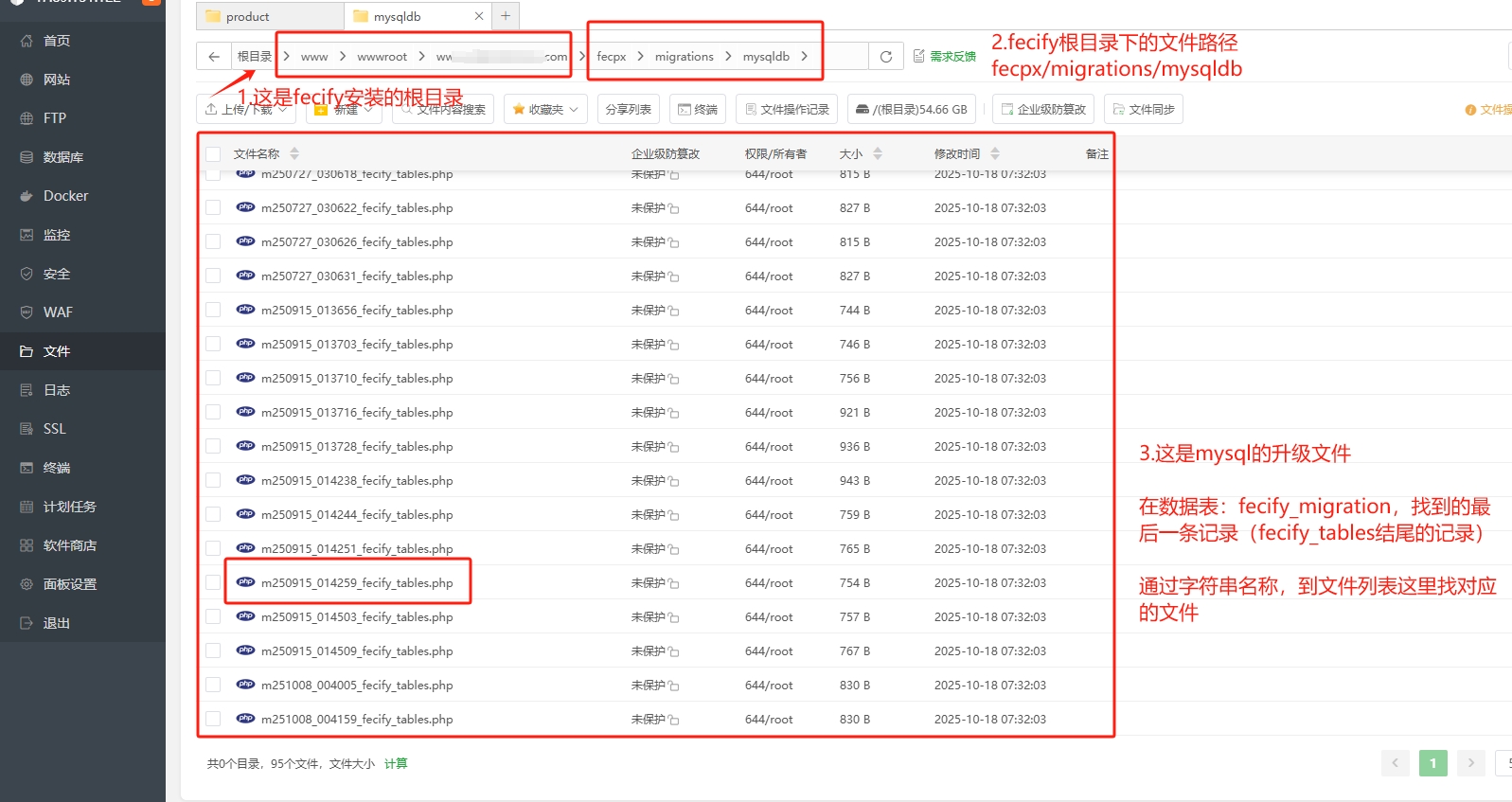Click the refresh directory icon
This screenshot has width=1512, height=802.
click(x=885, y=57)
